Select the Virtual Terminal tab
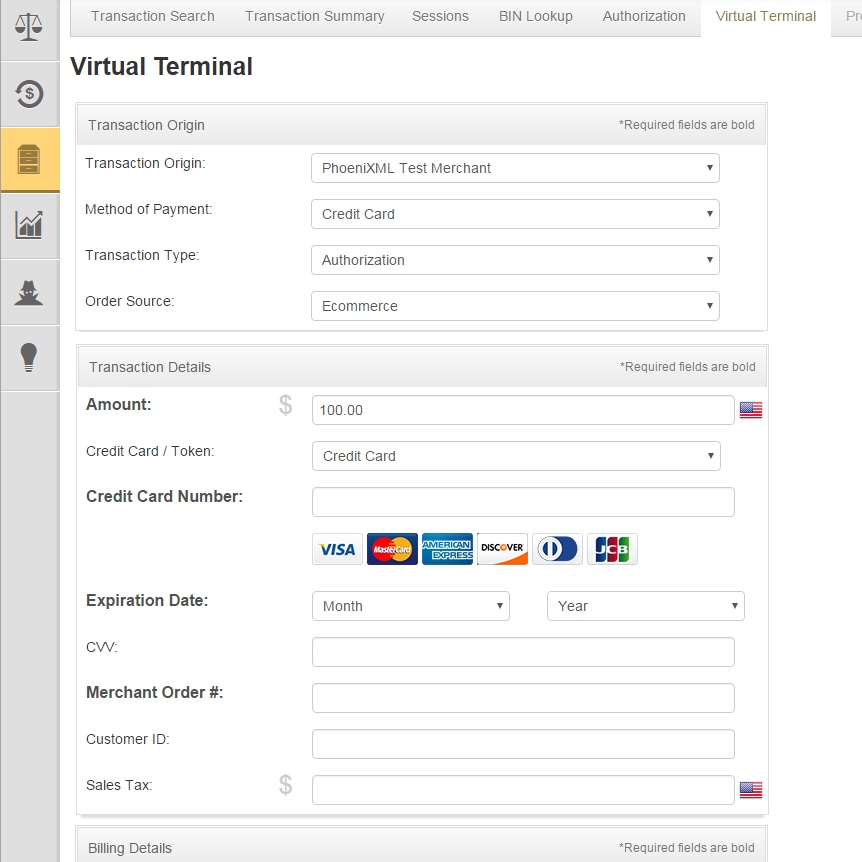862x862 pixels. [x=766, y=16]
